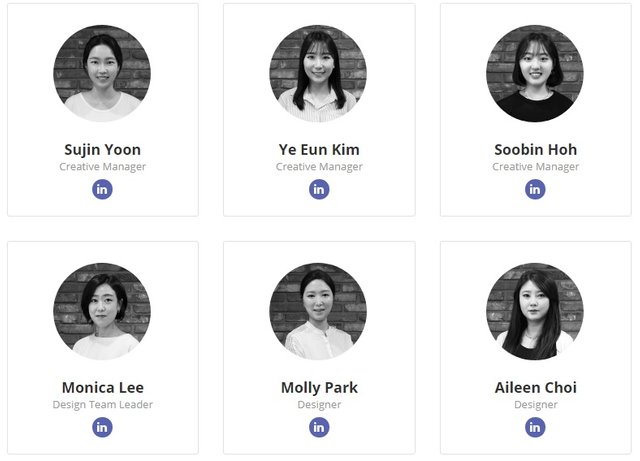Screen dimensions: 640x461
Task: Select the Sujin Yoon name heading
Action: [x=102, y=150]
